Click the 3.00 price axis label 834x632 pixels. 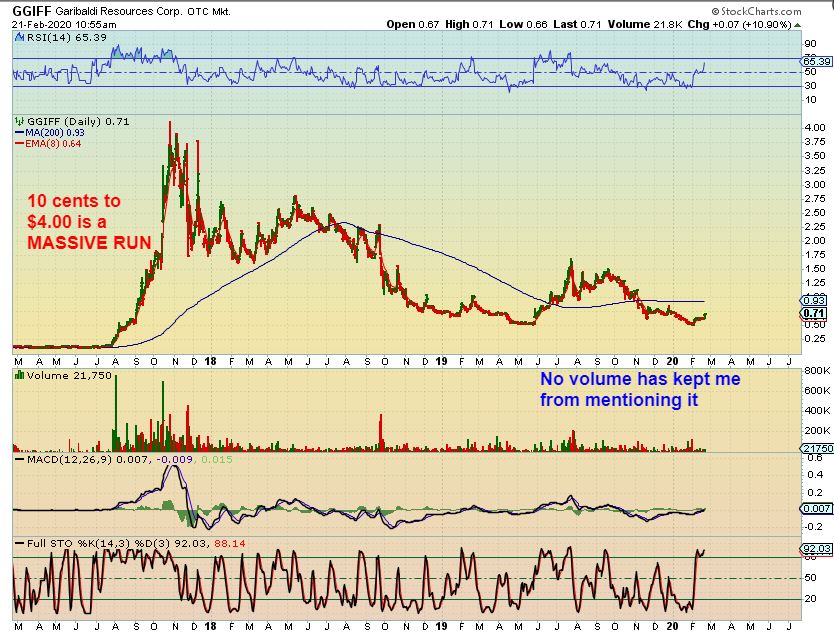pyautogui.click(x=815, y=185)
